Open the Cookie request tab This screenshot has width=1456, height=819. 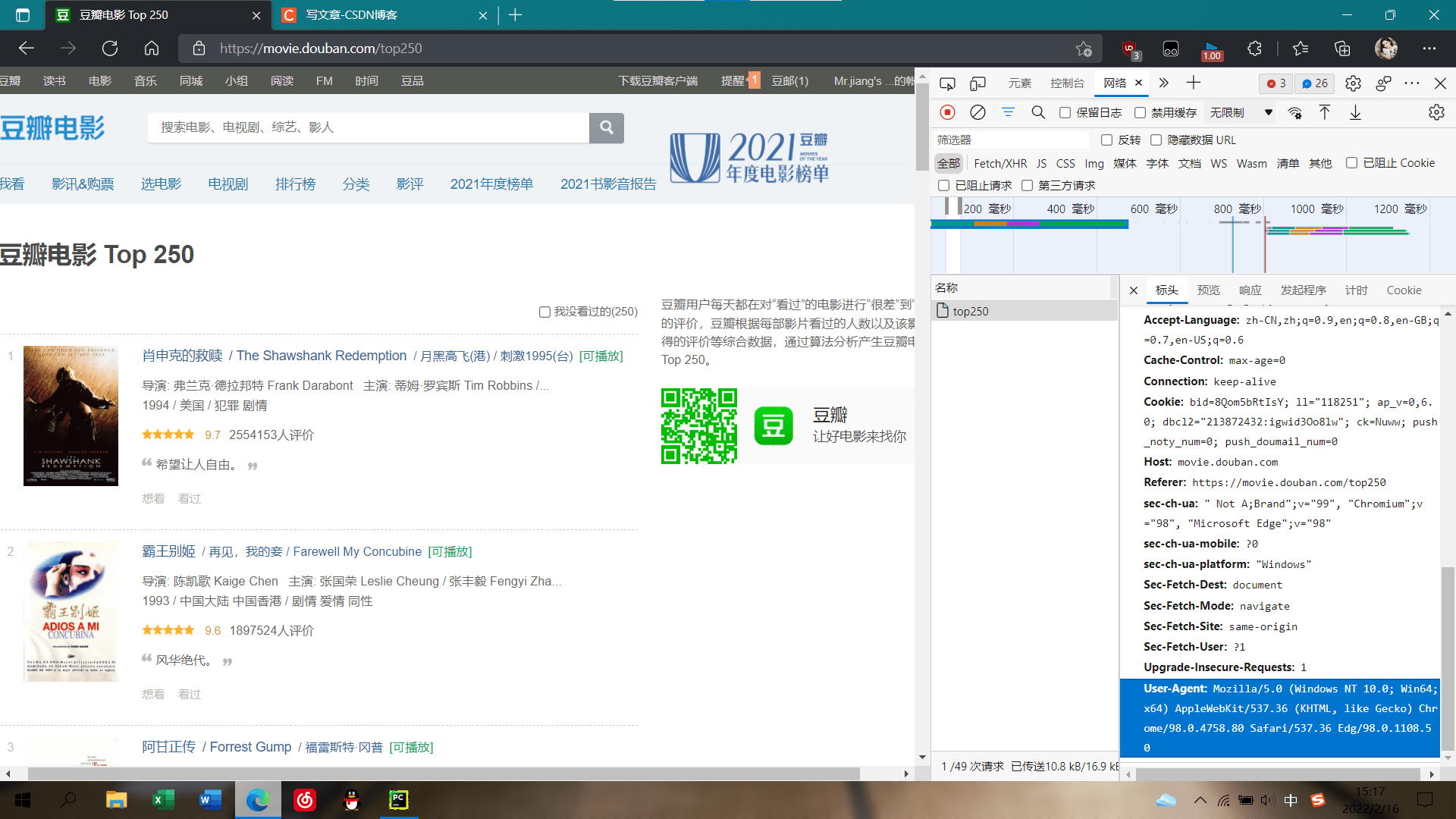tap(1404, 290)
